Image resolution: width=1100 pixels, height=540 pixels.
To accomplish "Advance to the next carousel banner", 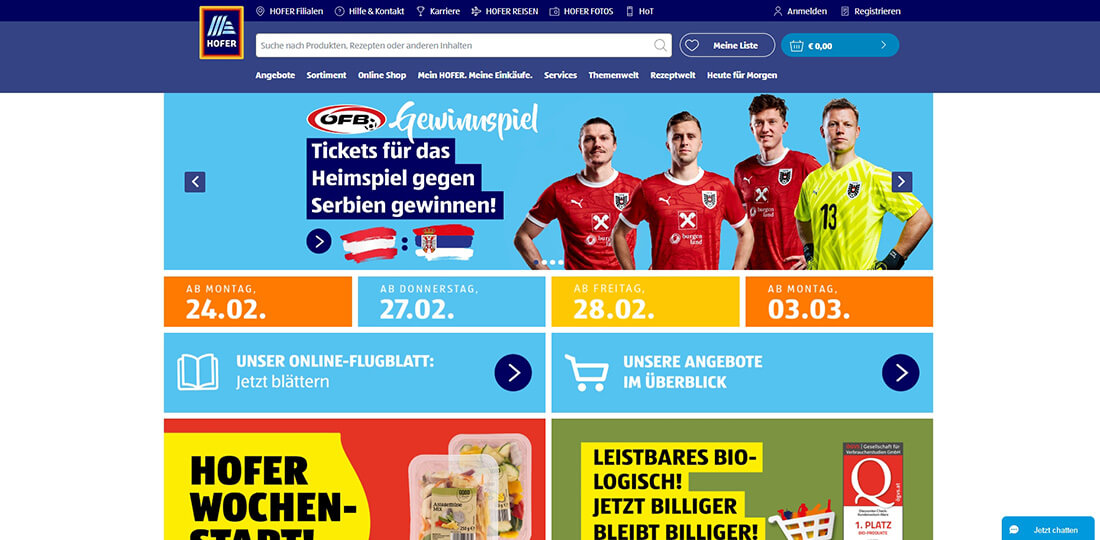I will pyautogui.click(x=902, y=182).
